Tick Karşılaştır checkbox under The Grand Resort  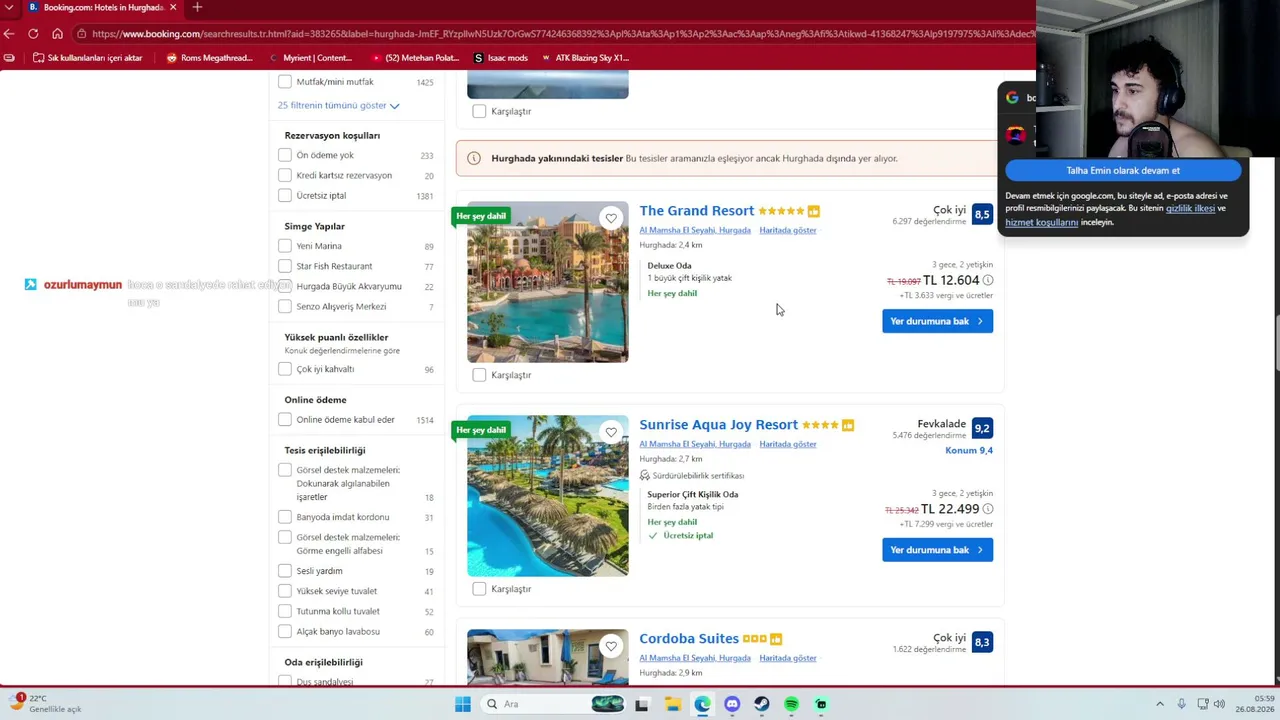479,375
